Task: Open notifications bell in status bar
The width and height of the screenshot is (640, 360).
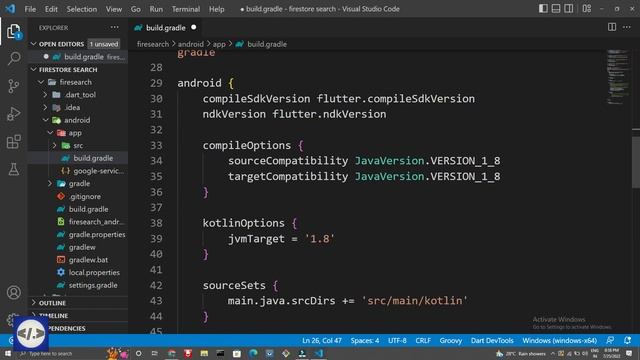Action: pos(627,340)
